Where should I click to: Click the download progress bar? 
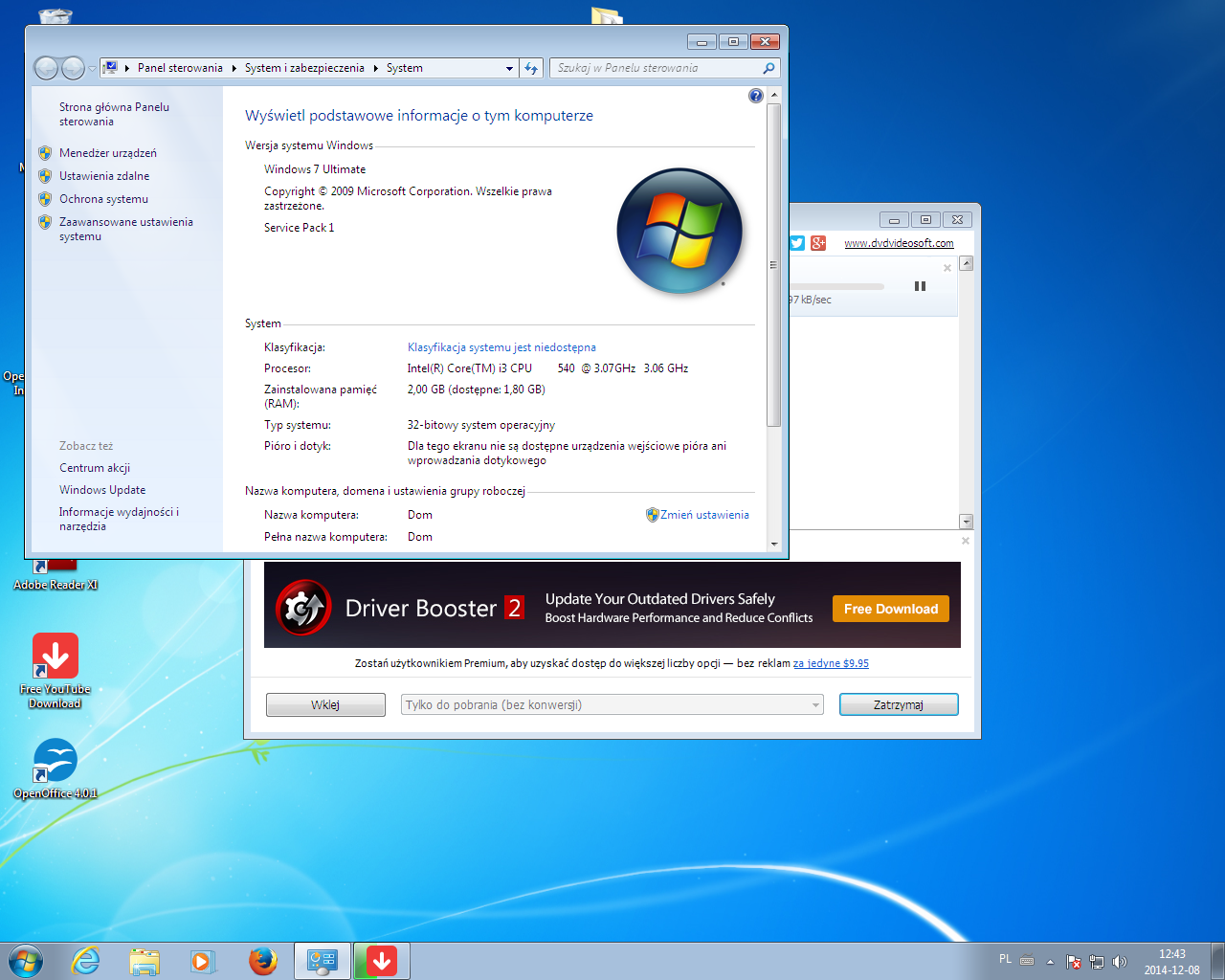[836, 286]
